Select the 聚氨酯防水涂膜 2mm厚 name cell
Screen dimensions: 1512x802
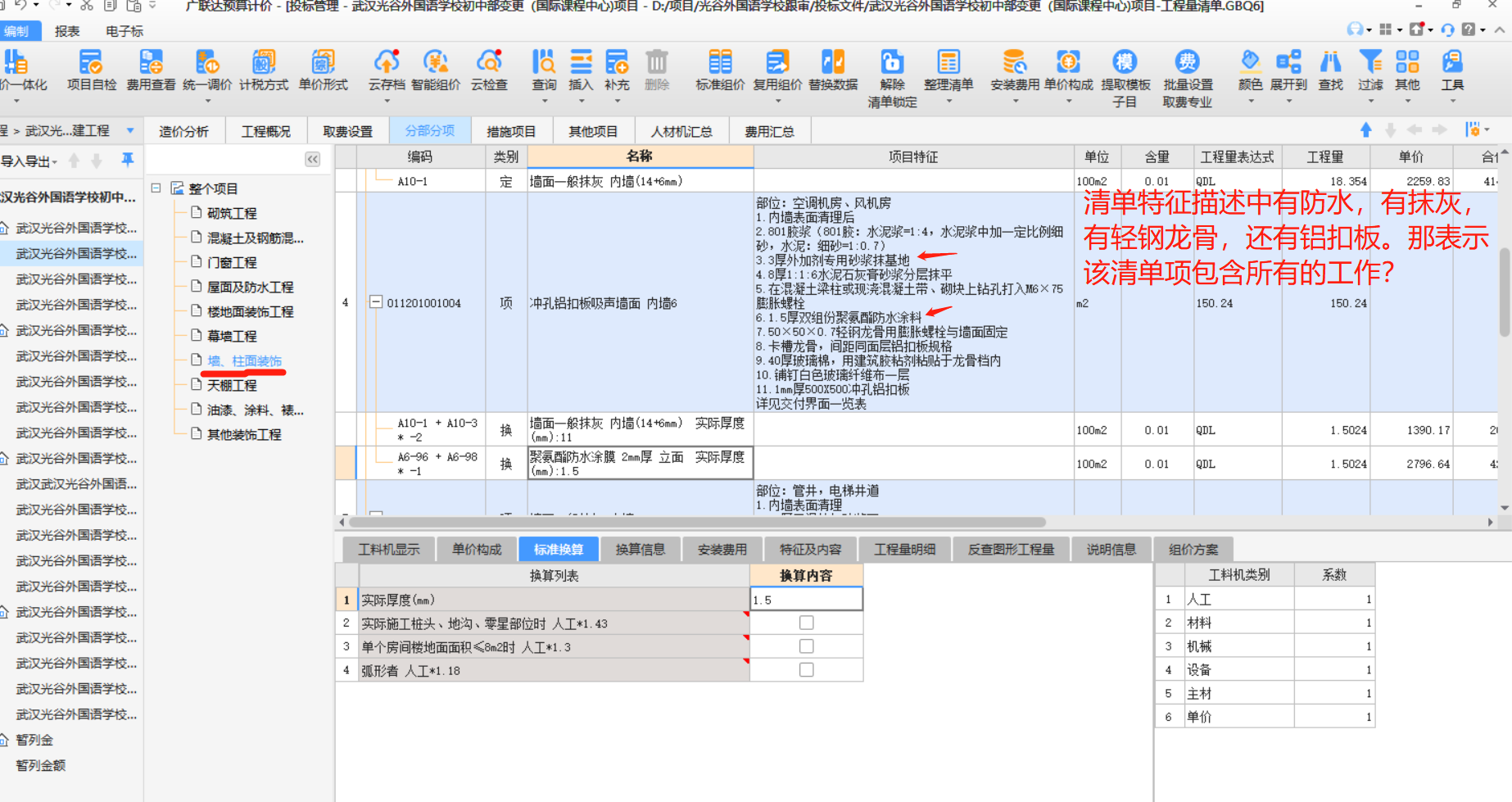[x=640, y=463]
